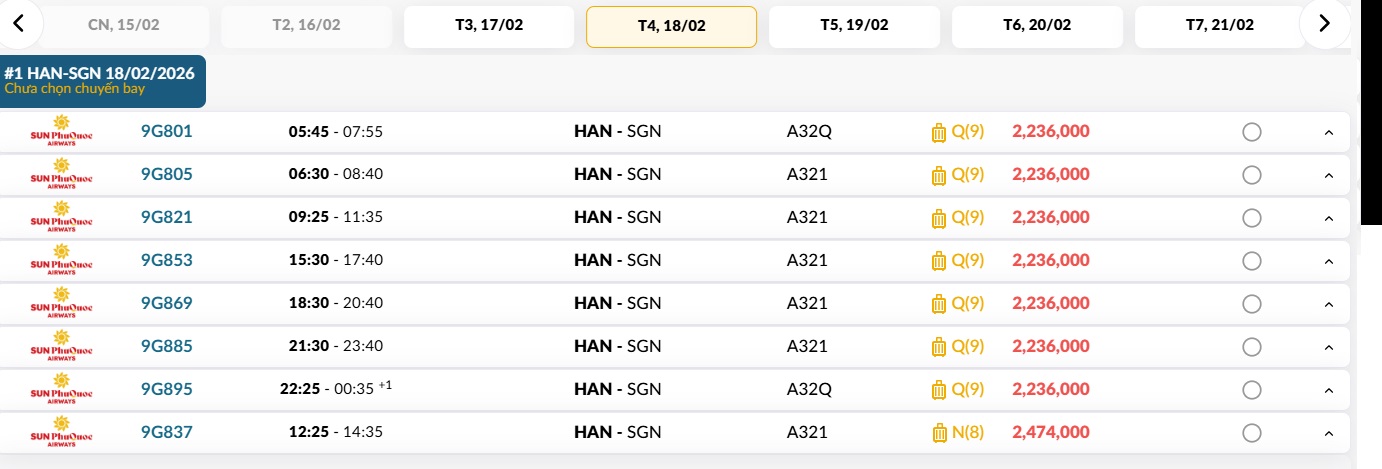Click the luggage icon on flight 9G885
The height and width of the screenshot is (469, 1382).
pos(938,347)
